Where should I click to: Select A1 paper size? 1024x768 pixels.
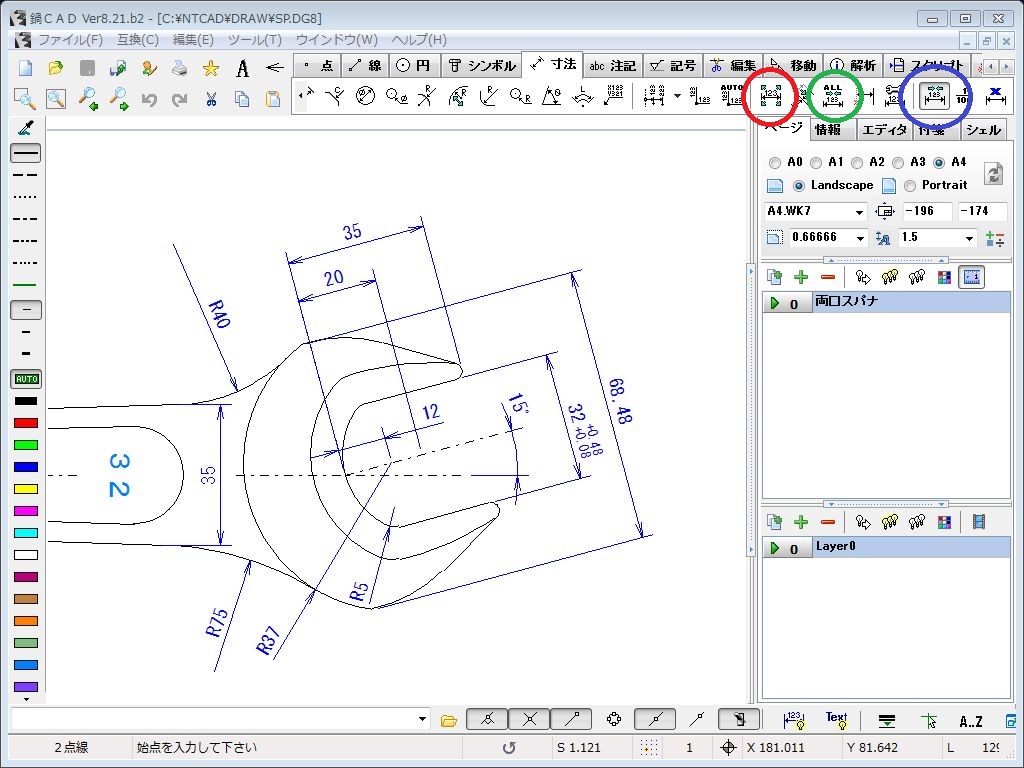pos(816,163)
